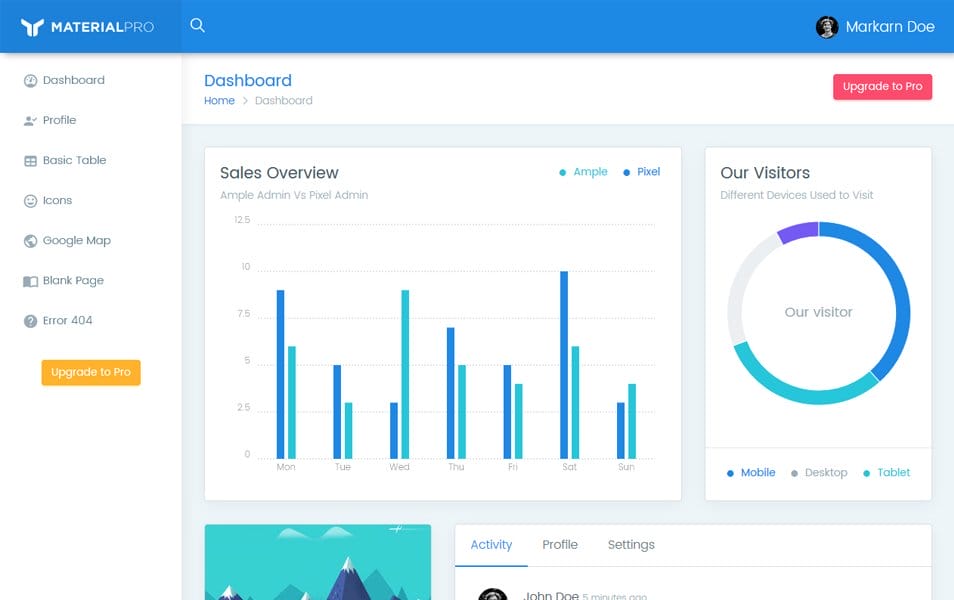The image size is (954, 600).
Task: Open the Markarn Doe account menu
Action: pyautogui.click(x=878, y=26)
